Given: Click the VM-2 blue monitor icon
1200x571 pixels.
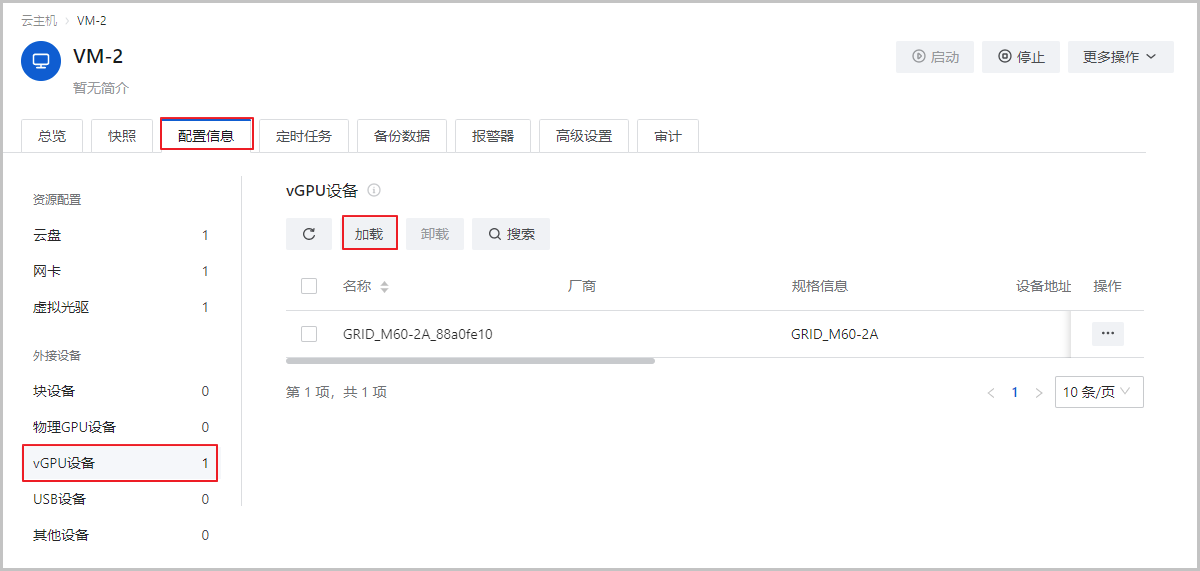Looking at the screenshot, I should 41,60.
